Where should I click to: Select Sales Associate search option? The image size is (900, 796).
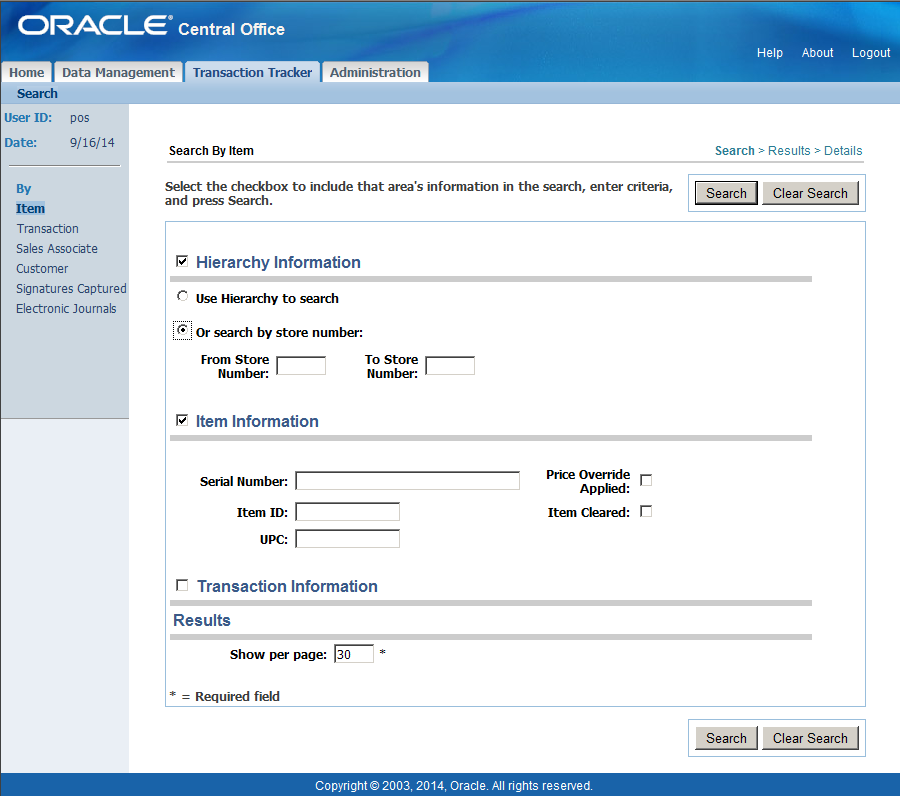click(x=57, y=248)
